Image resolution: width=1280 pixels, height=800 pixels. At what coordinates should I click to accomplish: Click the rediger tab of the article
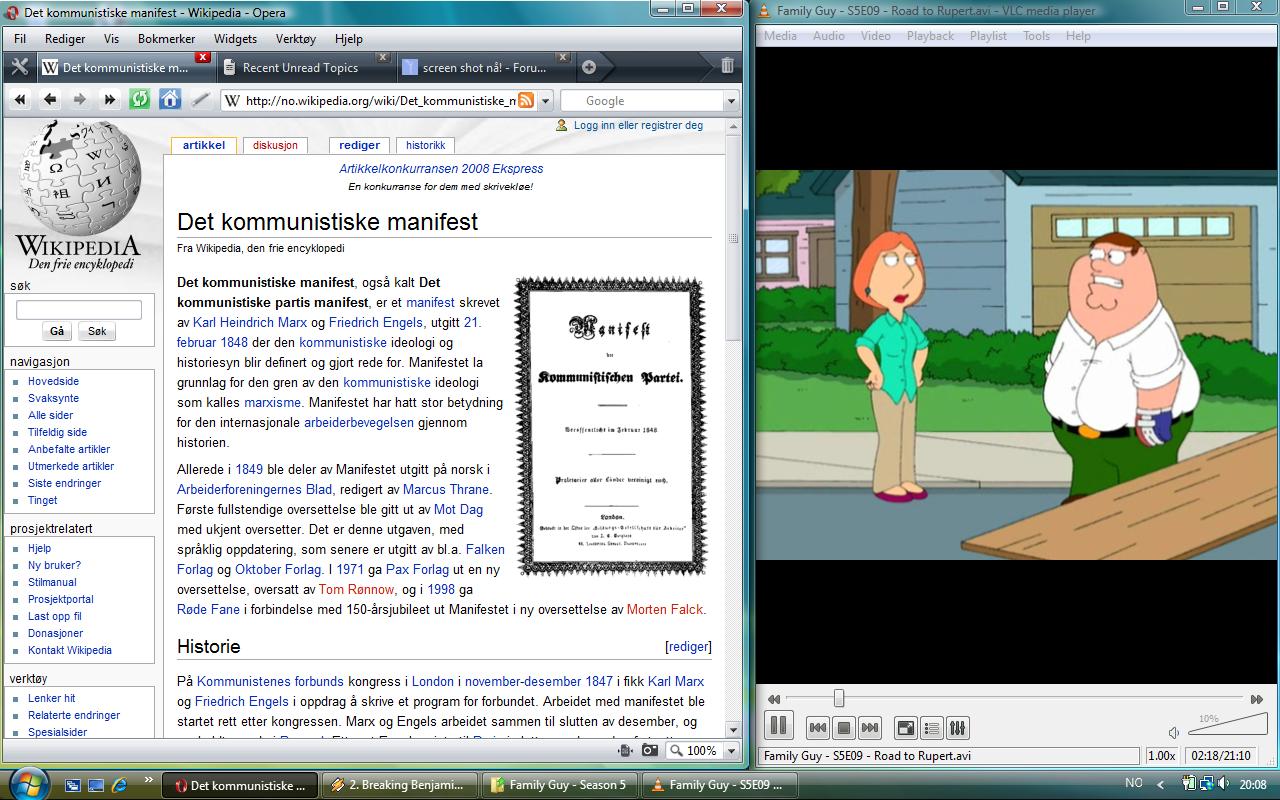(359, 145)
